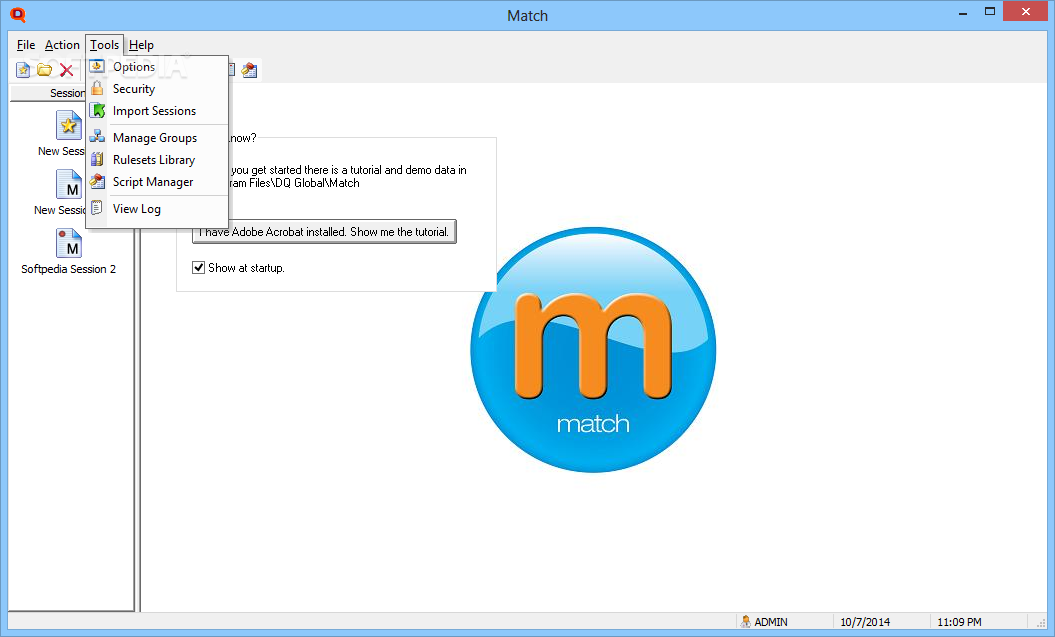This screenshot has height=637, width=1055.
Task: Click Show me the tutorial button
Action: point(324,231)
